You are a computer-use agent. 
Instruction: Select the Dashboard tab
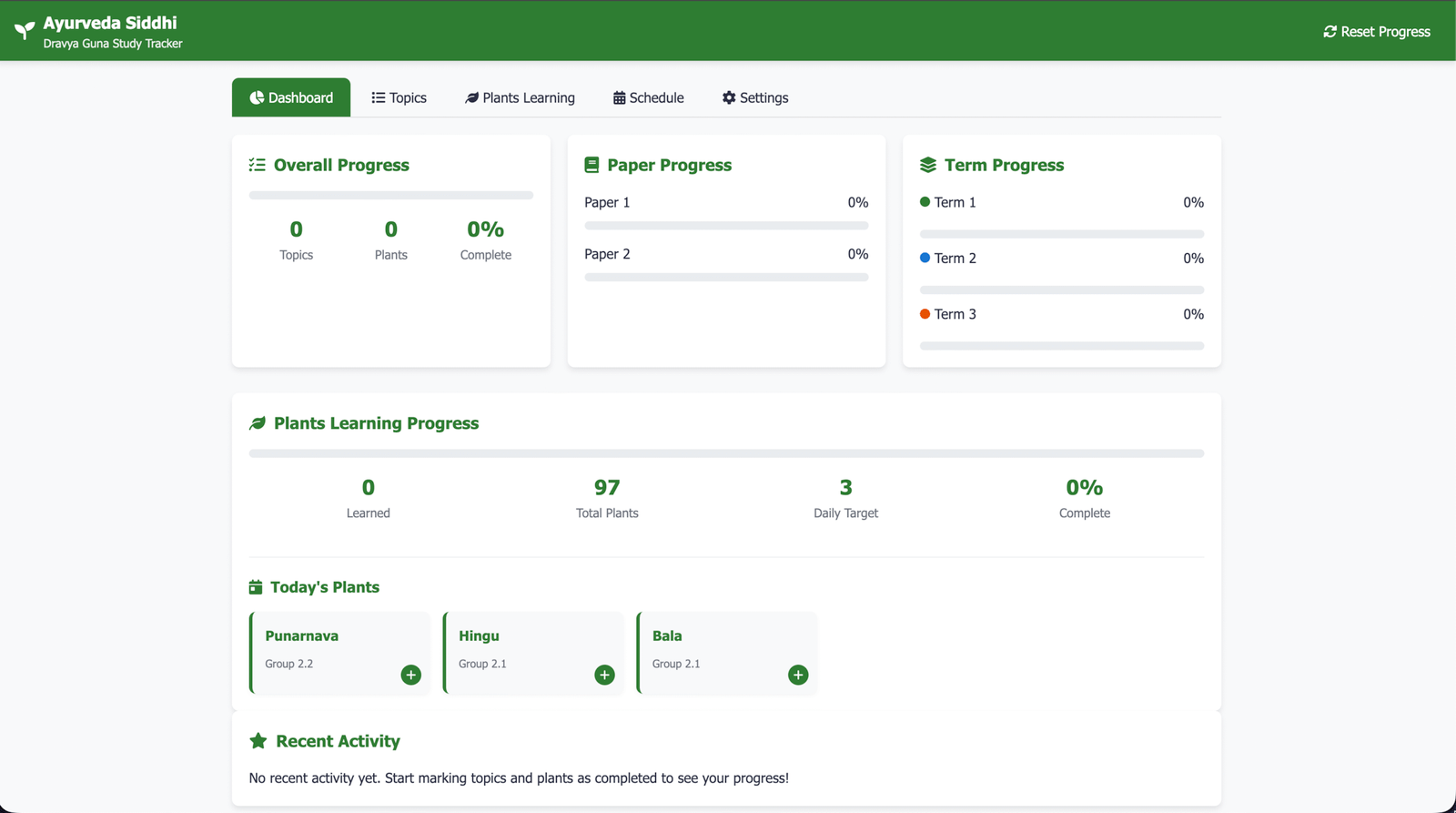click(291, 97)
